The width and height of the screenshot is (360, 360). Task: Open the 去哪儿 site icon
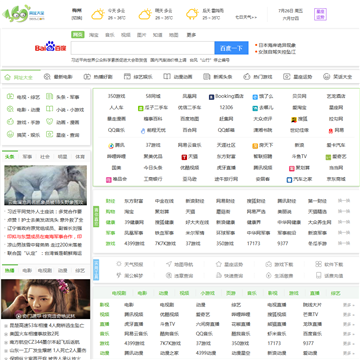click(x=255, y=108)
